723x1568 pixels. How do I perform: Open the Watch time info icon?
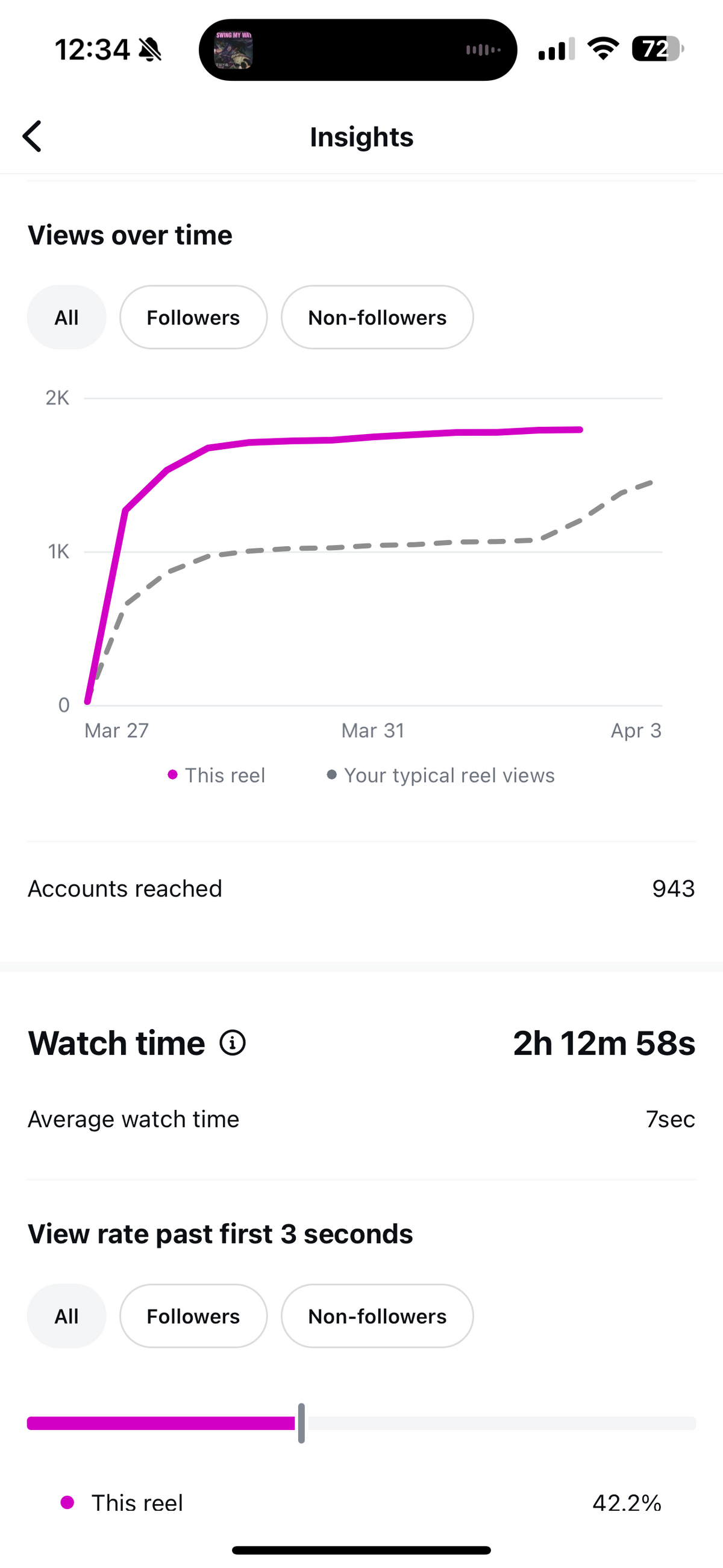coord(233,1043)
